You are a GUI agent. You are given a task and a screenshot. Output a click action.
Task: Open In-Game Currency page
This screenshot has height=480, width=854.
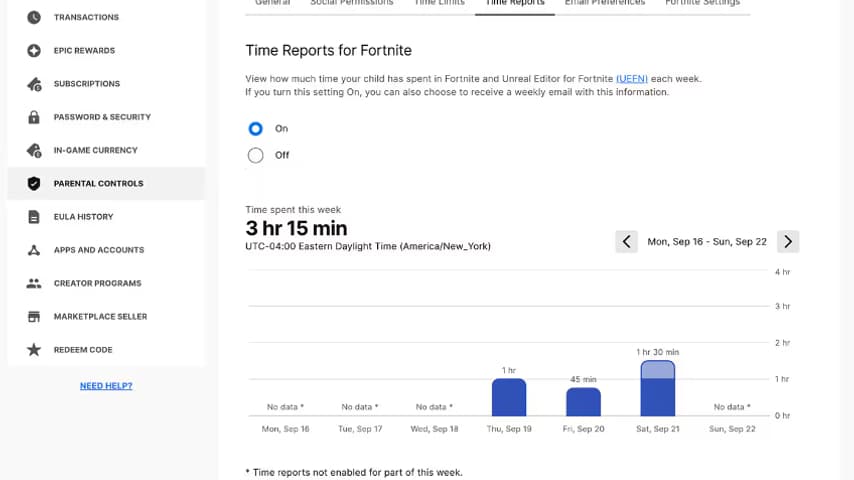tap(107, 150)
